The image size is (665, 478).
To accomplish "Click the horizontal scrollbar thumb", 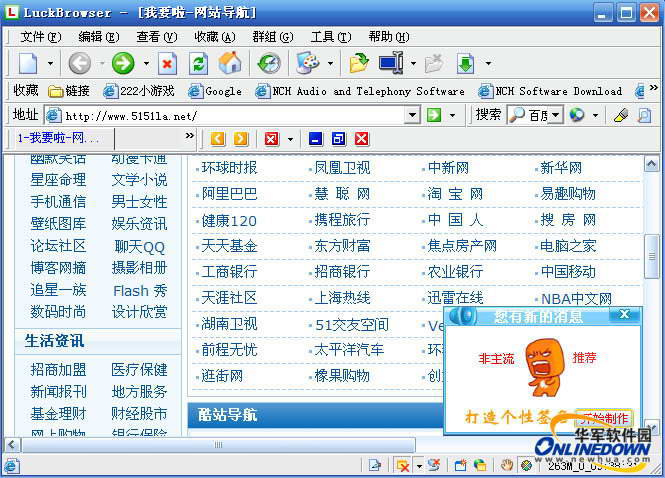I will click(x=218, y=445).
